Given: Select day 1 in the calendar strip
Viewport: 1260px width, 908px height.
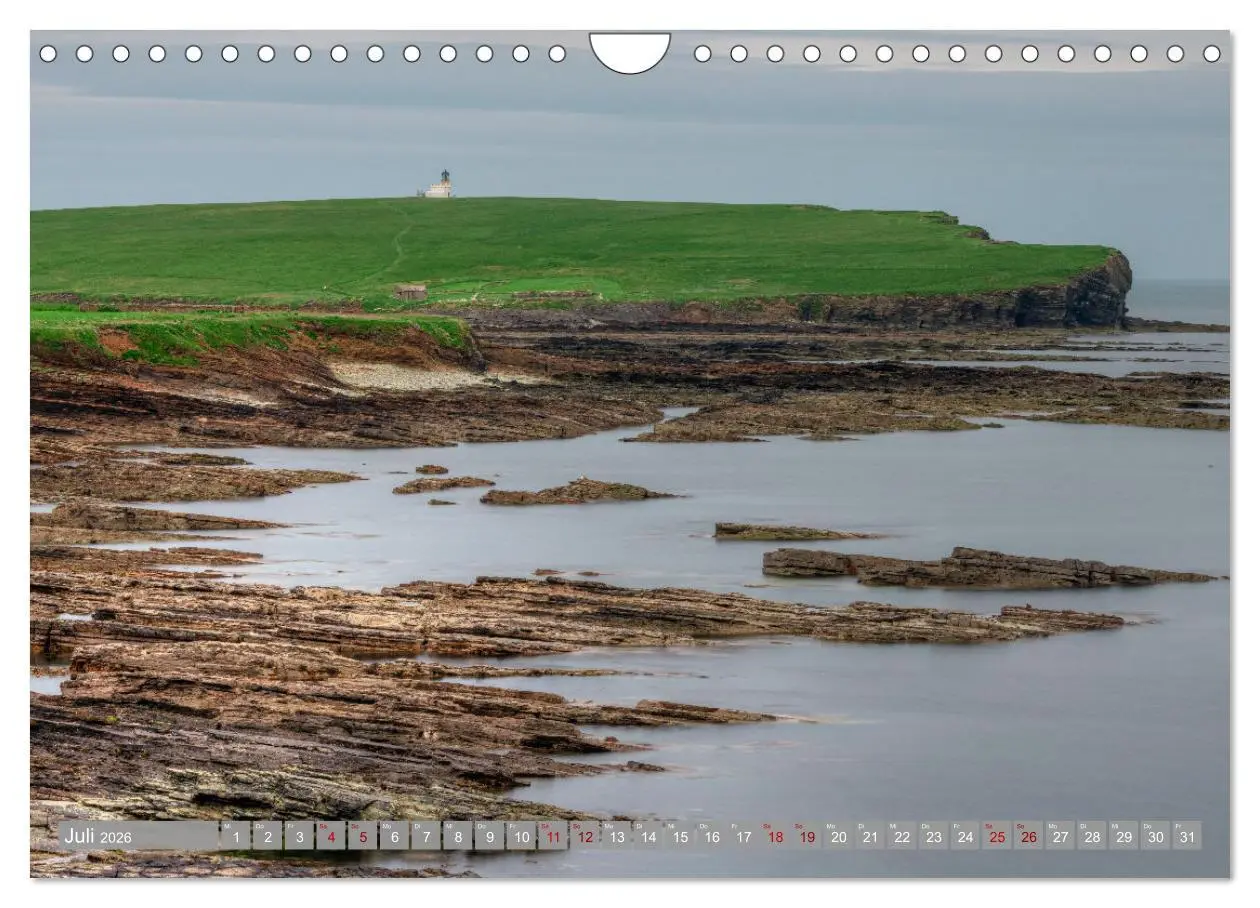Looking at the screenshot, I should (x=236, y=836).
